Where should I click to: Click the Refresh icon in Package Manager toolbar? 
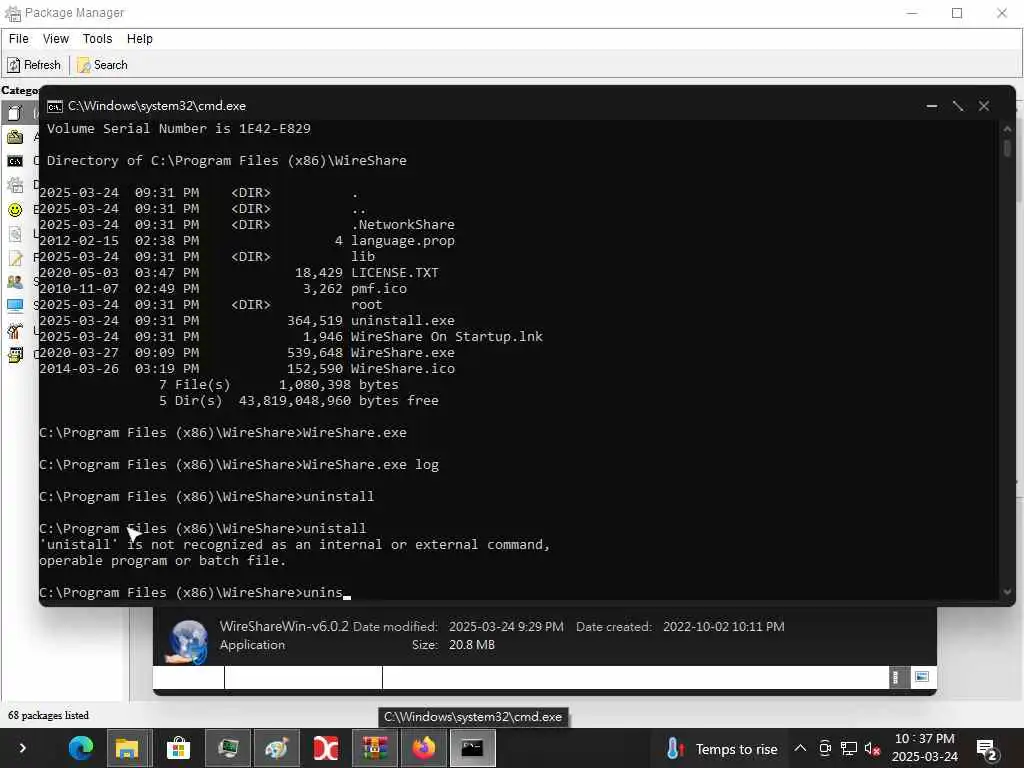tap(14, 65)
